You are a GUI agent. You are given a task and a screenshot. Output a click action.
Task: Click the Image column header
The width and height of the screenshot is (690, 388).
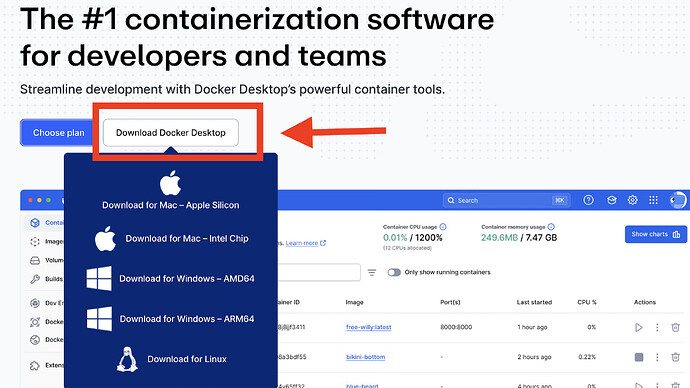[x=355, y=302]
